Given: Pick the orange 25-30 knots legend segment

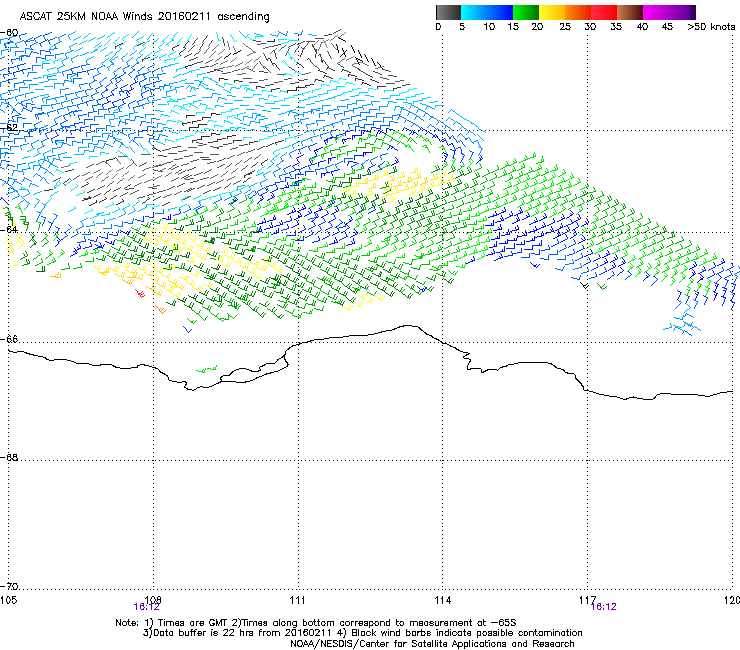Looking at the screenshot, I should point(578,12).
